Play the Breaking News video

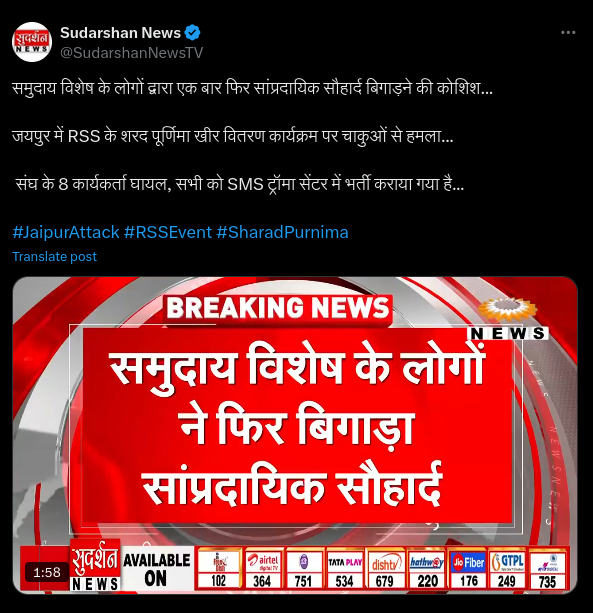295,435
